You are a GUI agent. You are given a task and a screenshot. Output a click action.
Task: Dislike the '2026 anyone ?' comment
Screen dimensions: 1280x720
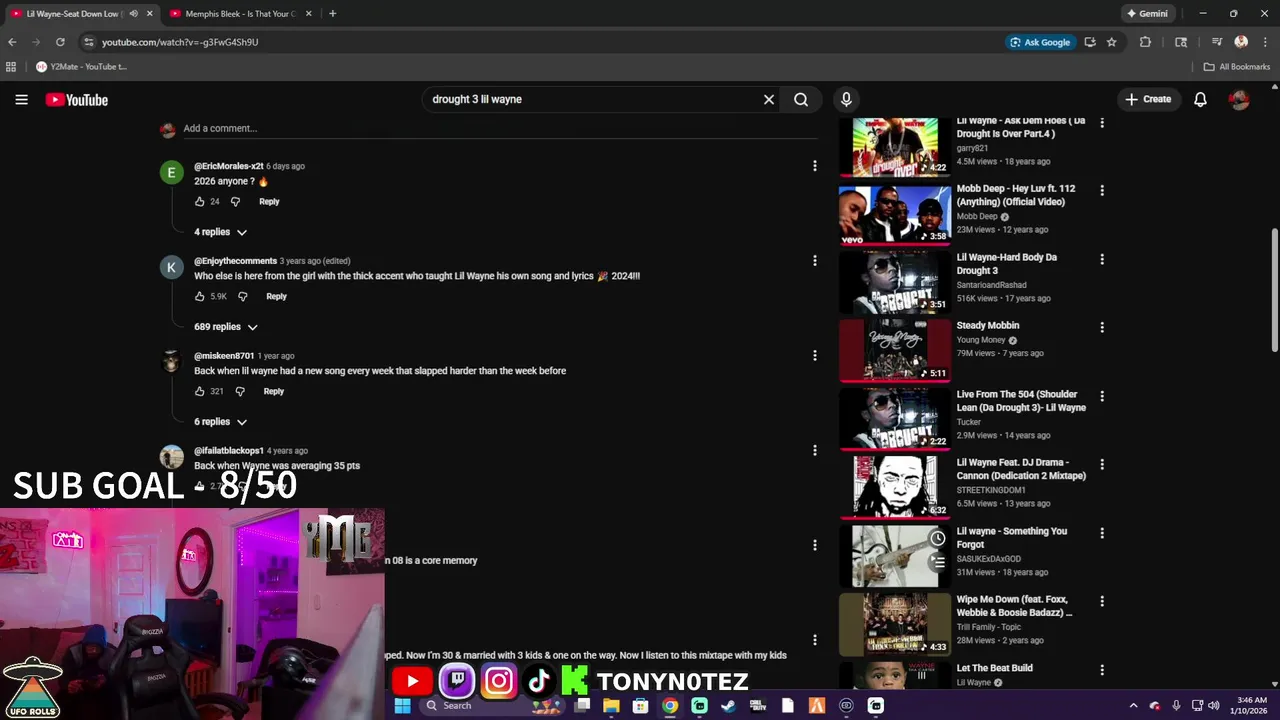pos(235,201)
